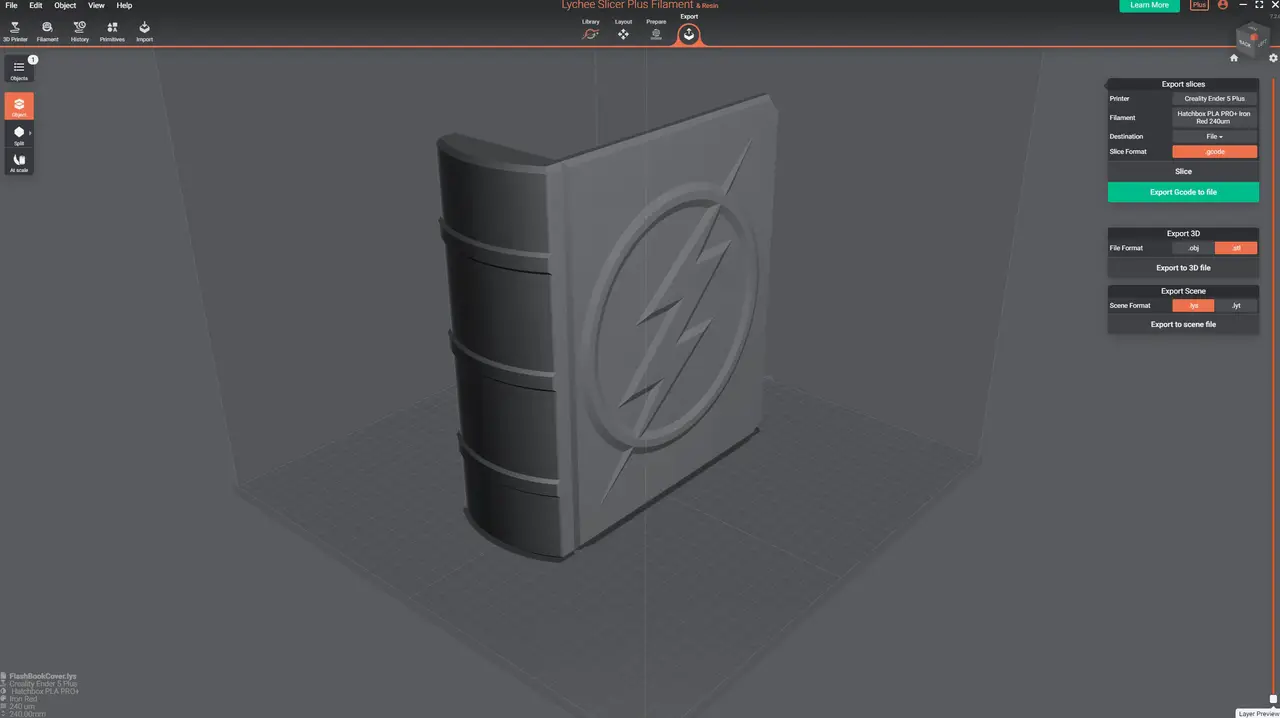Choose the .lyt scene format
Viewport: 1280px width, 718px height.
1236,305
